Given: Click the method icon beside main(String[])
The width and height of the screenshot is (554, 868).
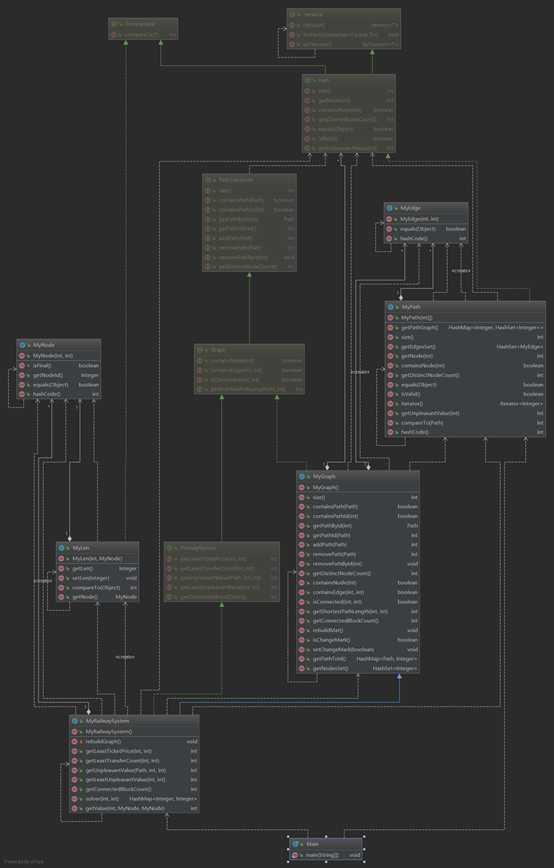Looking at the screenshot, I should (295, 855).
